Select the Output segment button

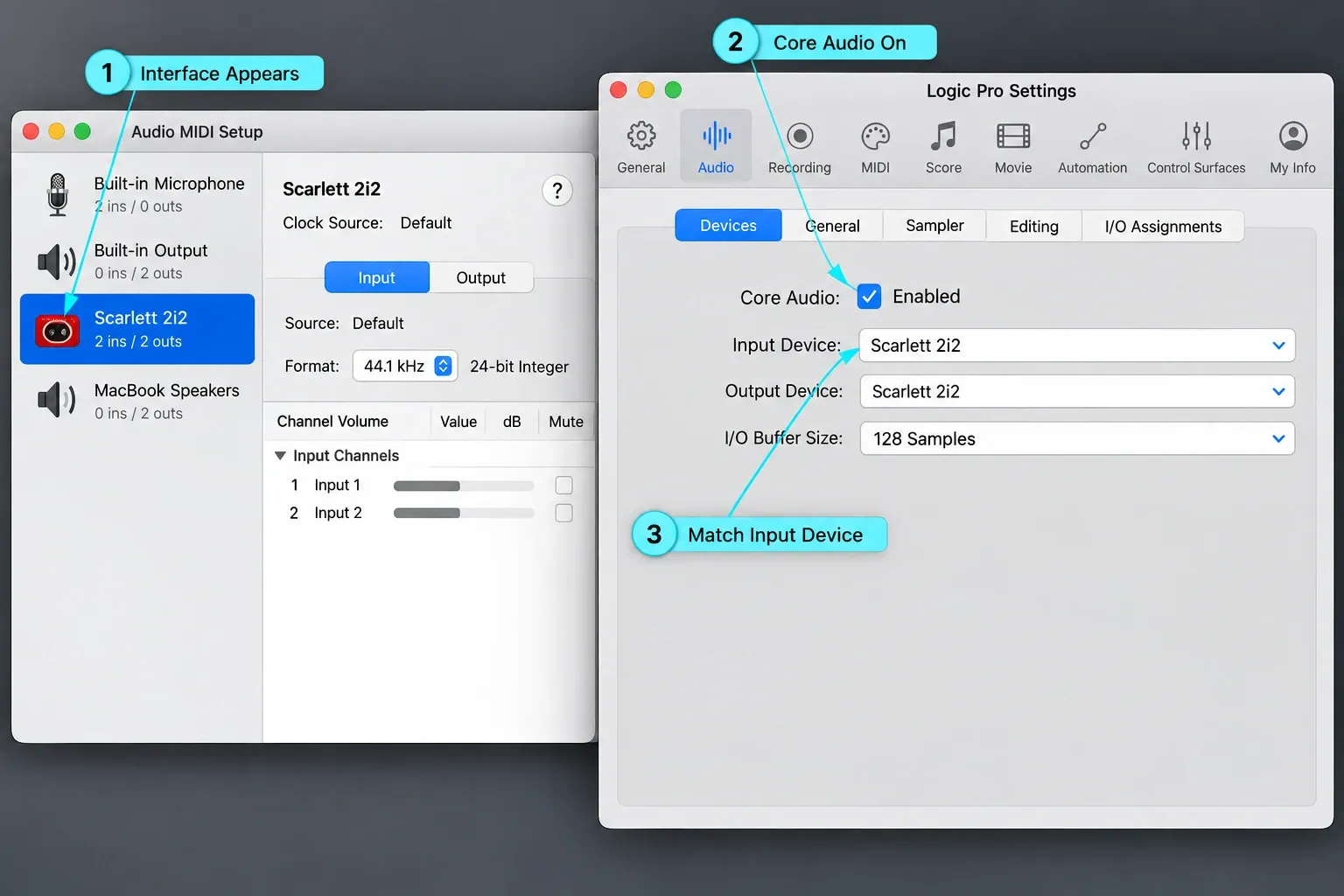pyautogui.click(x=481, y=277)
